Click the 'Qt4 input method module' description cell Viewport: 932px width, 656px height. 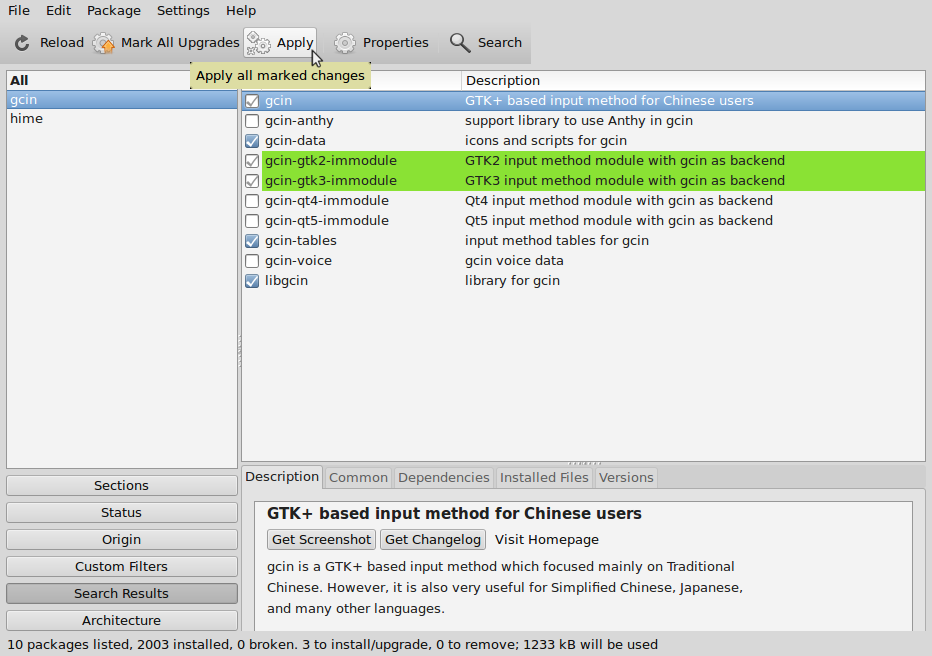(x=619, y=201)
